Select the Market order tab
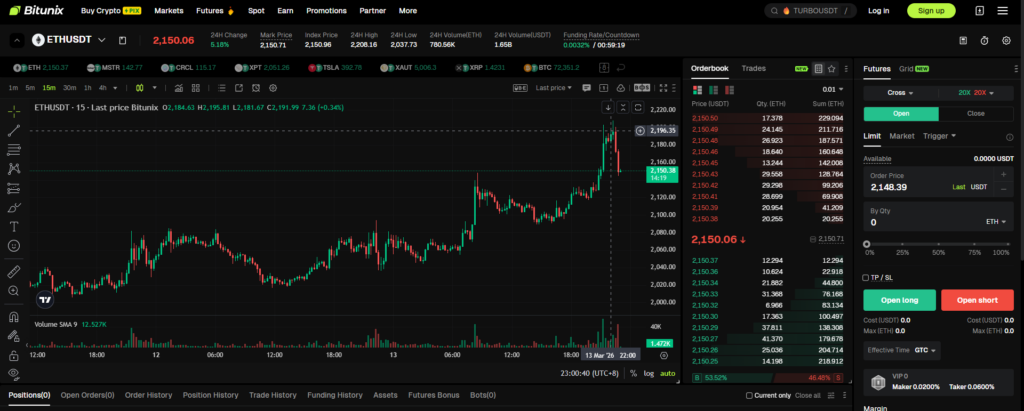Screen dimensions: 1024x411 point(902,136)
